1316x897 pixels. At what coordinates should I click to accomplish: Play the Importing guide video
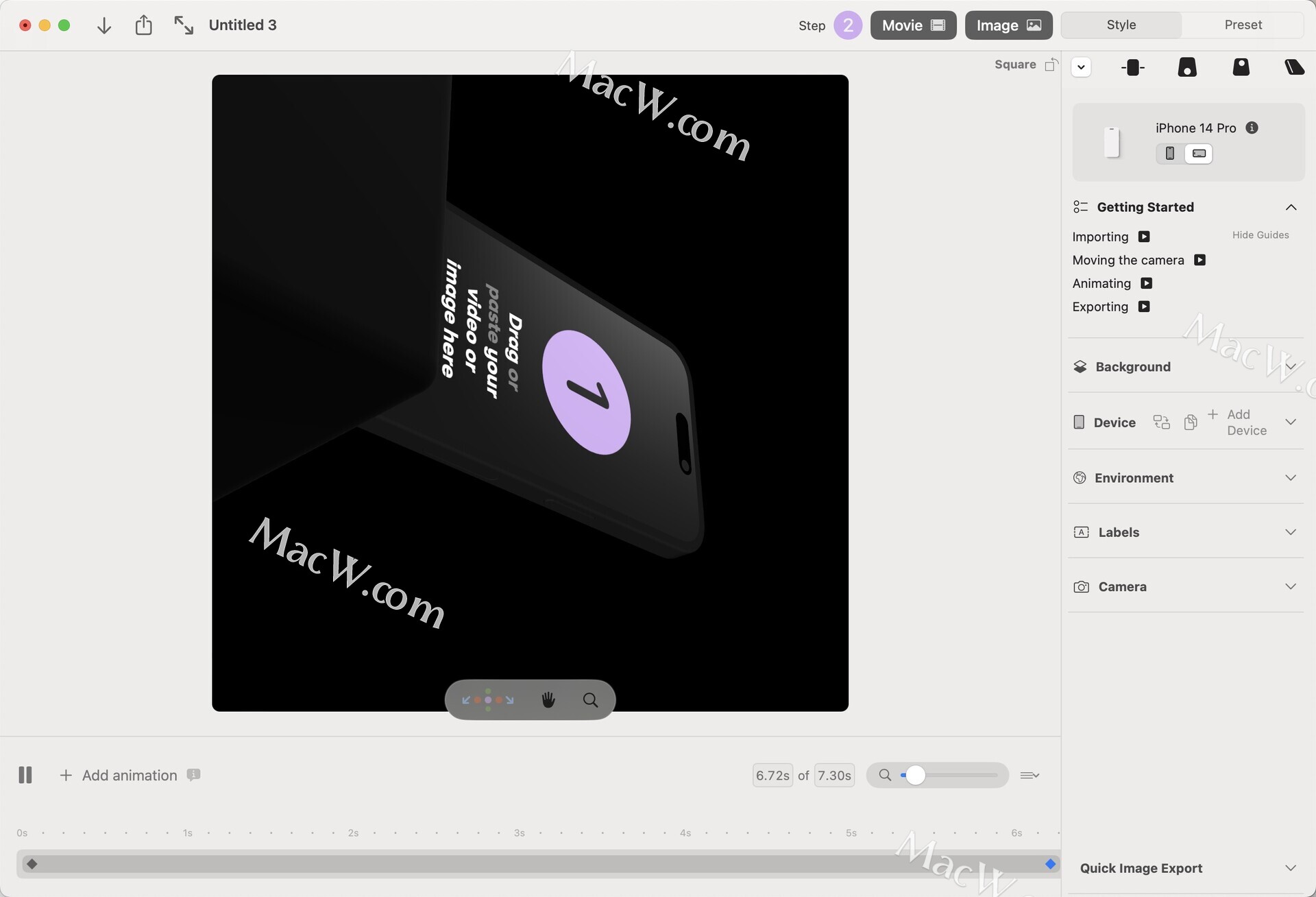click(x=1144, y=237)
